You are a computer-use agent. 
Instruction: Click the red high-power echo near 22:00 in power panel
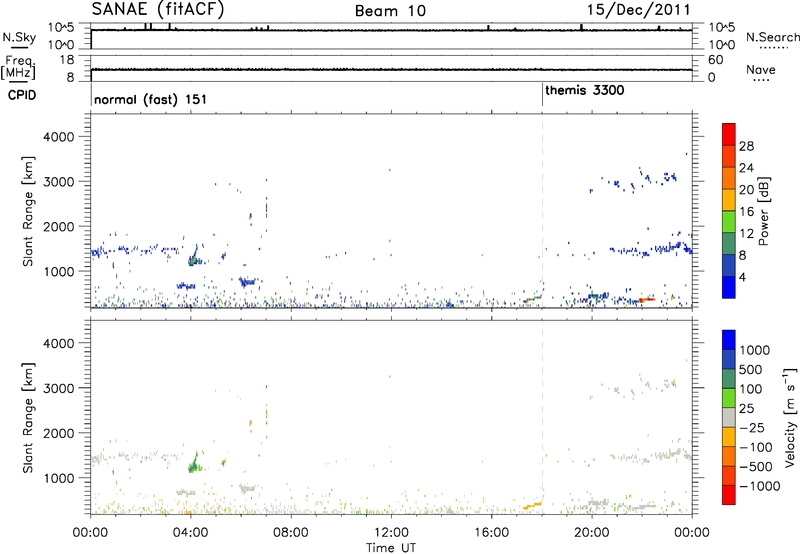tap(647, 299)
